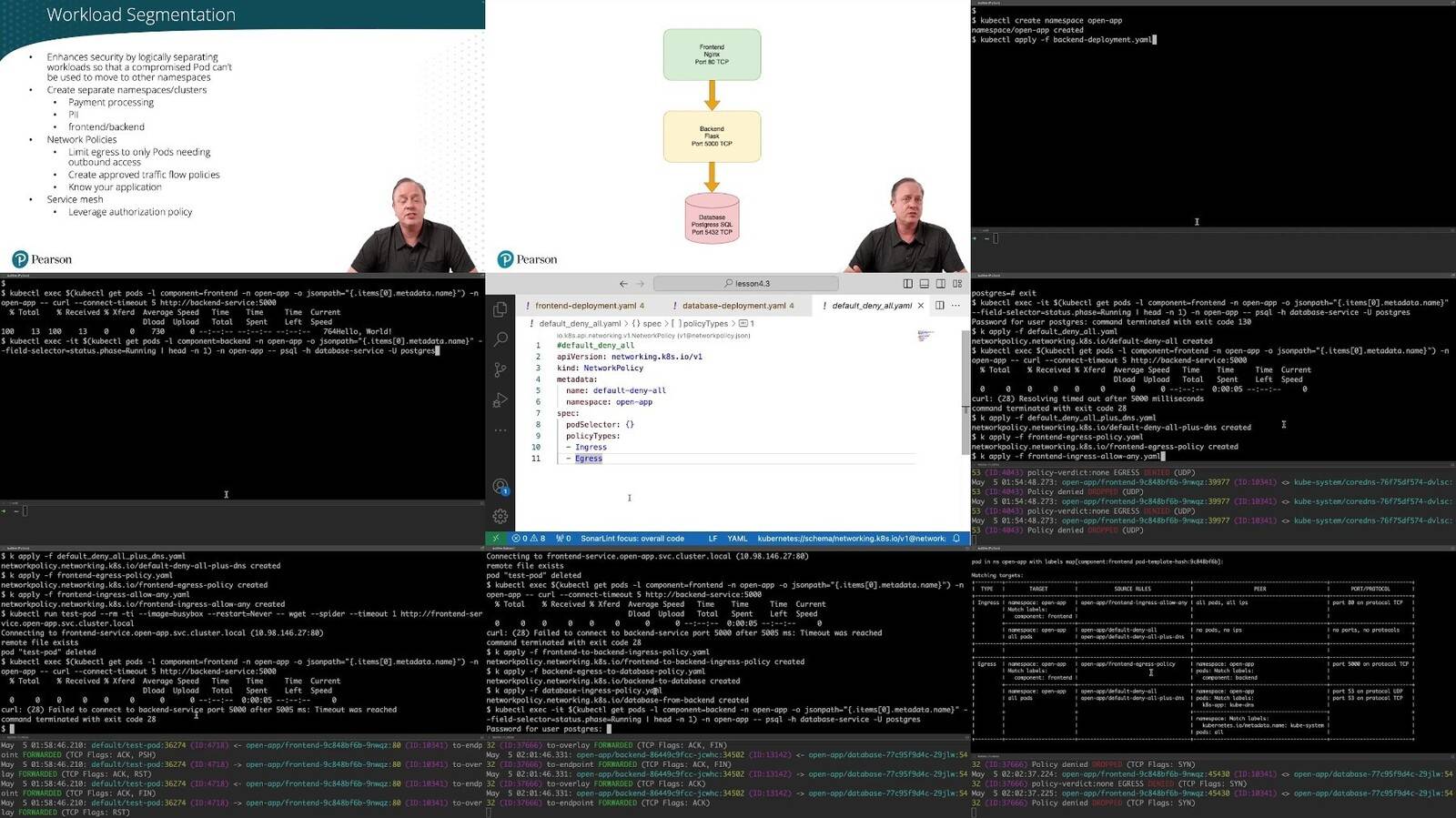The width and height of the screenshot is (1456, 818).
Task: Open the Source Control view
Action: tap(500, 370)
